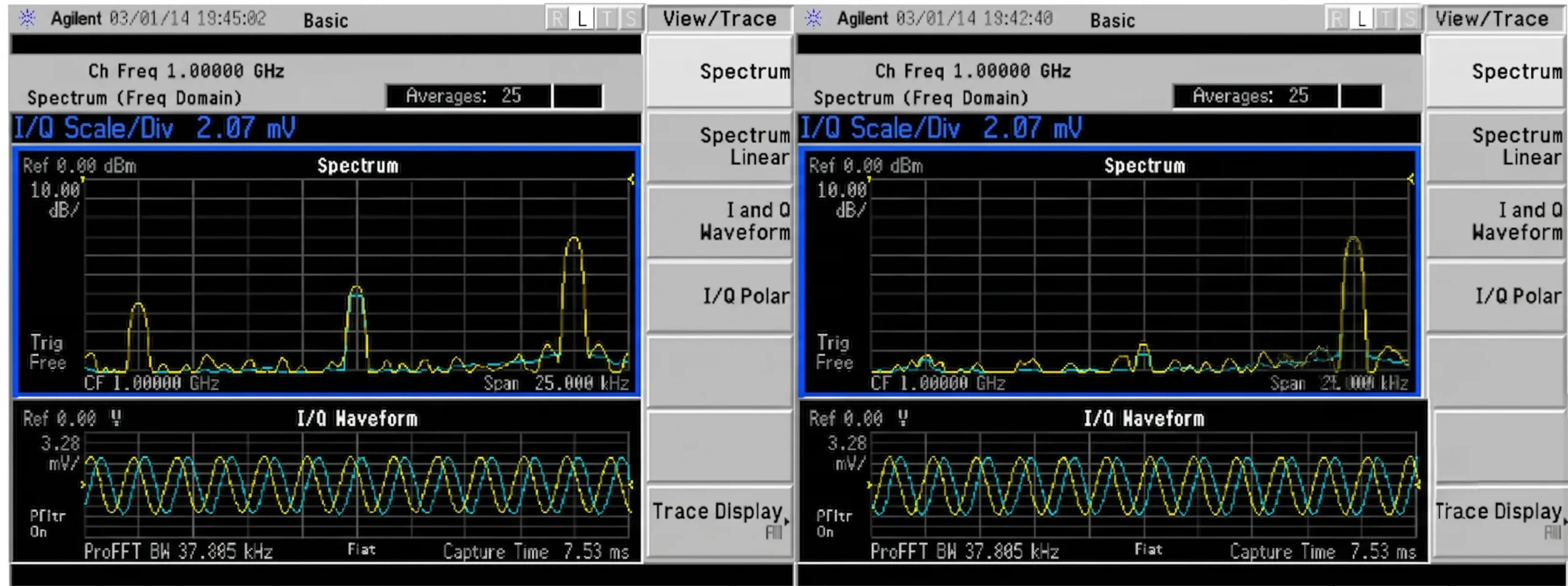Click the T status indicator on left screen
This screenshot has height=586, width=1568.
606,19
